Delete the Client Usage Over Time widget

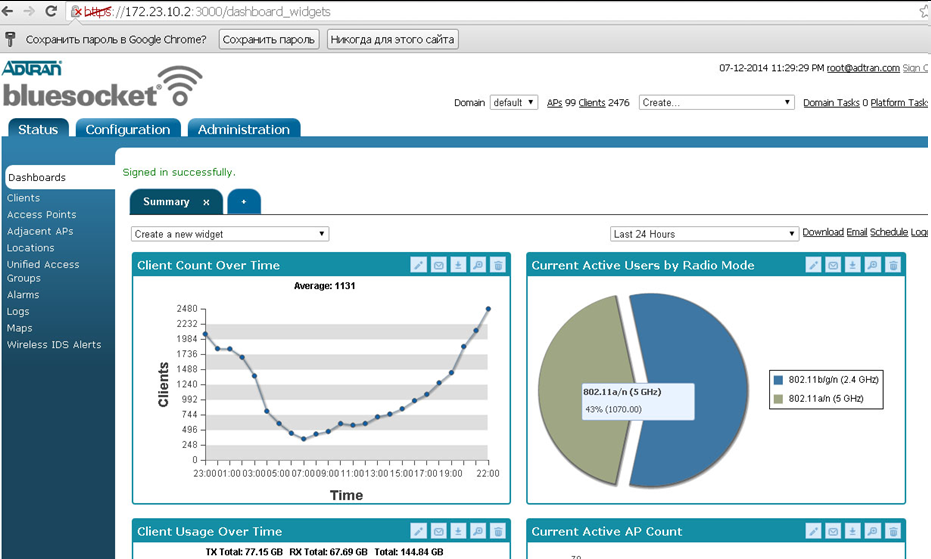coord(498,531)
